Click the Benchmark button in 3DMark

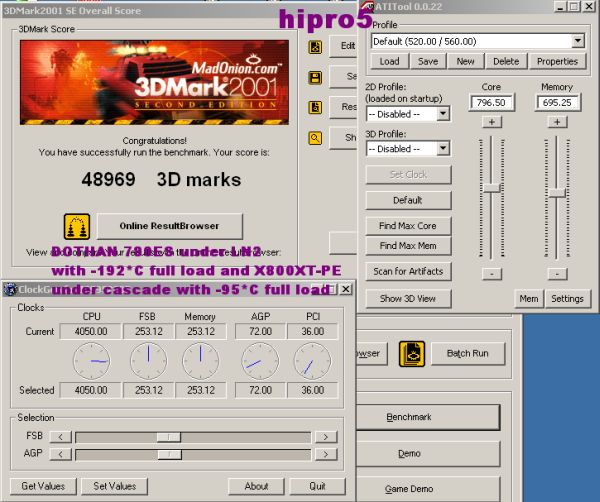point(427,417)
